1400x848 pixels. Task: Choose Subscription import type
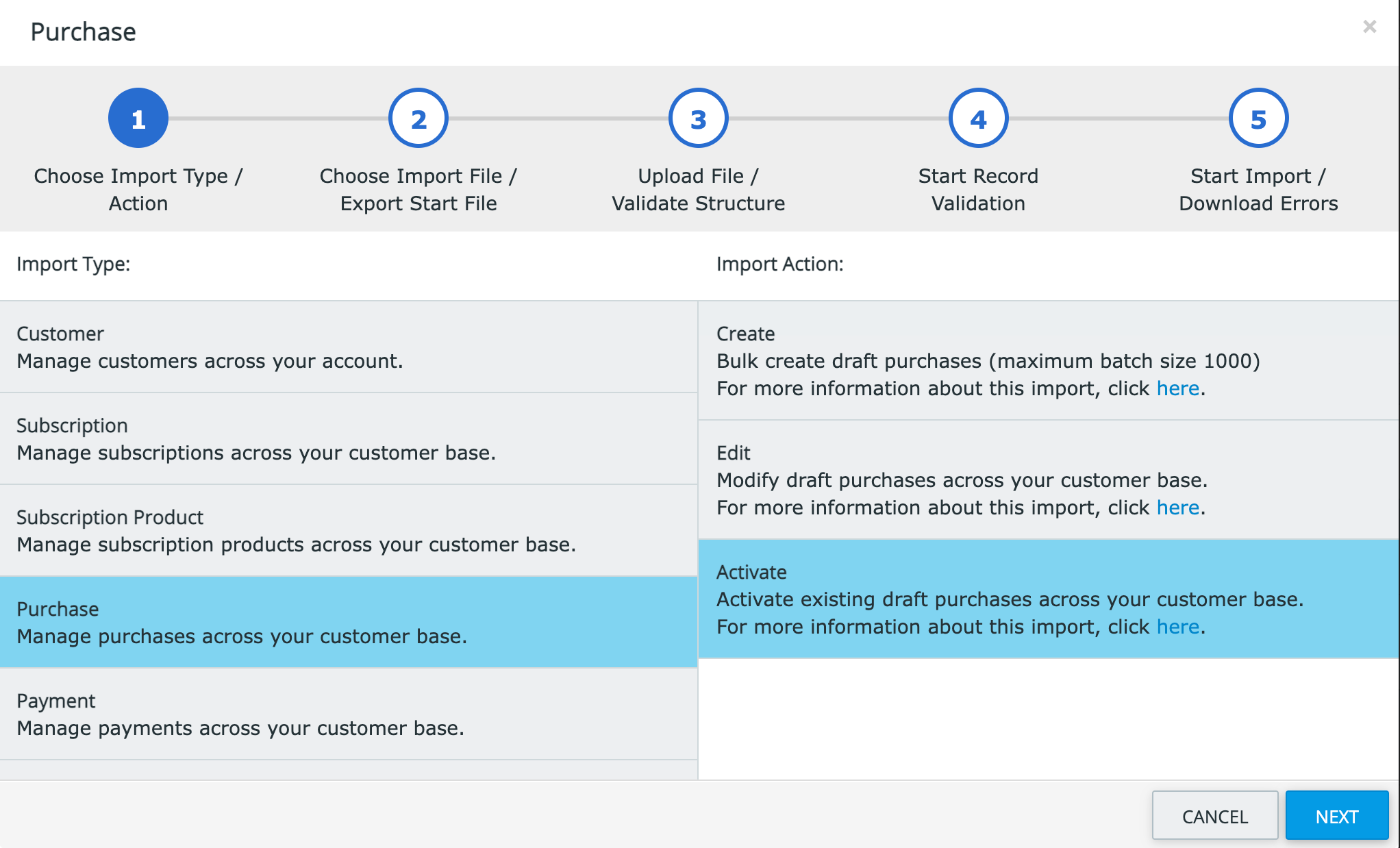pyautogui.click(x=349, y=439)
